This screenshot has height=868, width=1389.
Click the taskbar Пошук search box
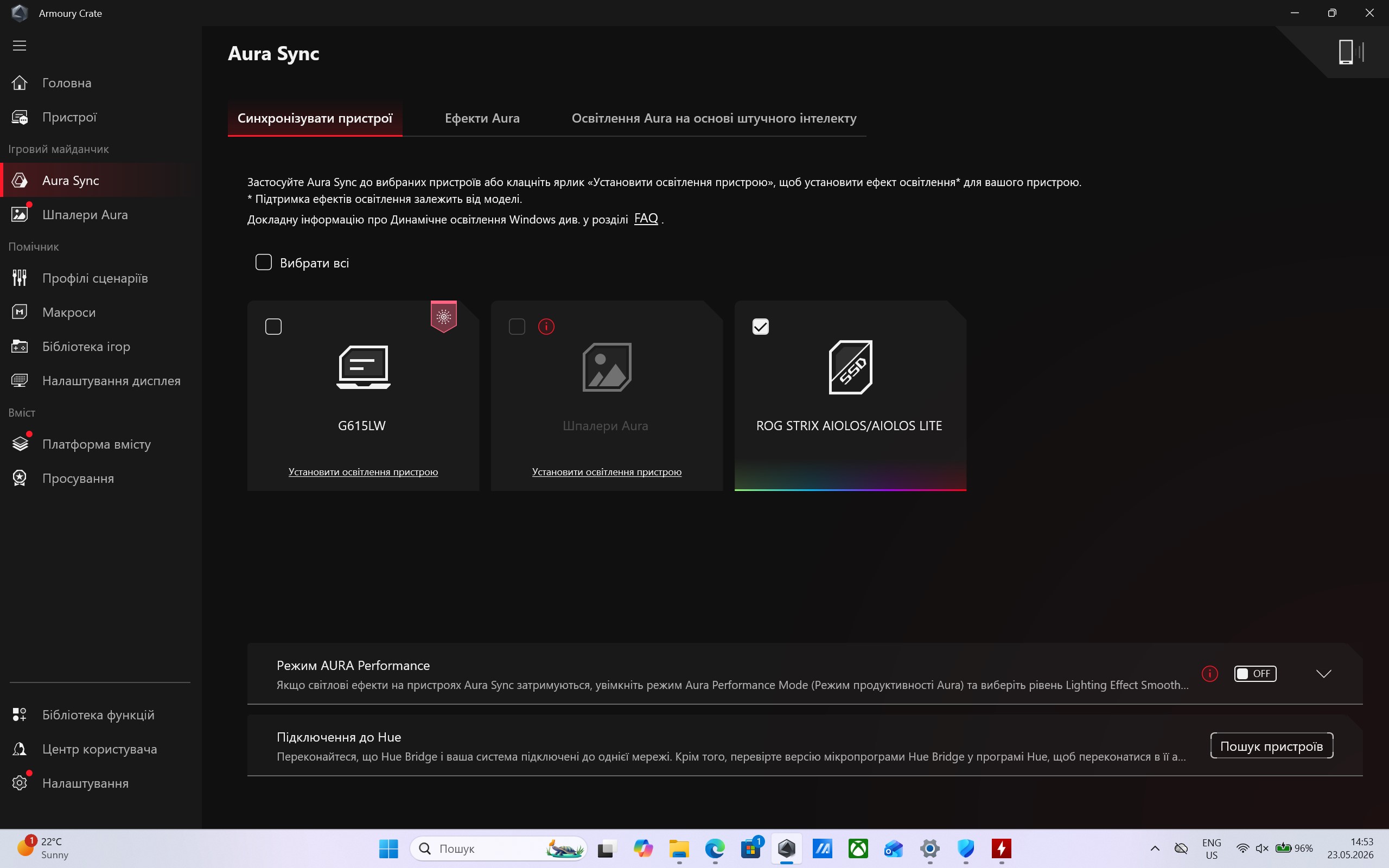pyautogui.click(x=498, y=848)
